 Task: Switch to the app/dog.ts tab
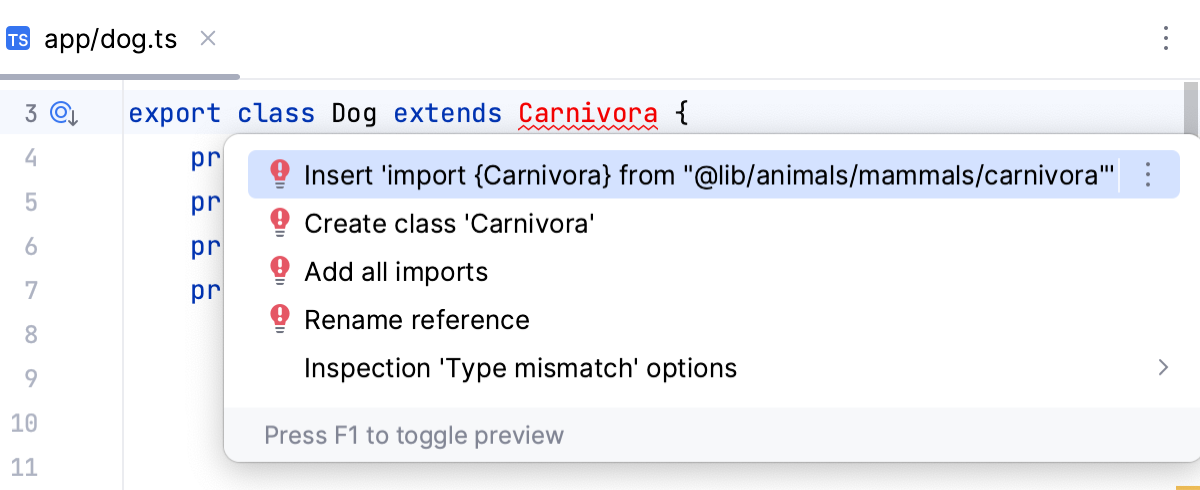[110, 40]
